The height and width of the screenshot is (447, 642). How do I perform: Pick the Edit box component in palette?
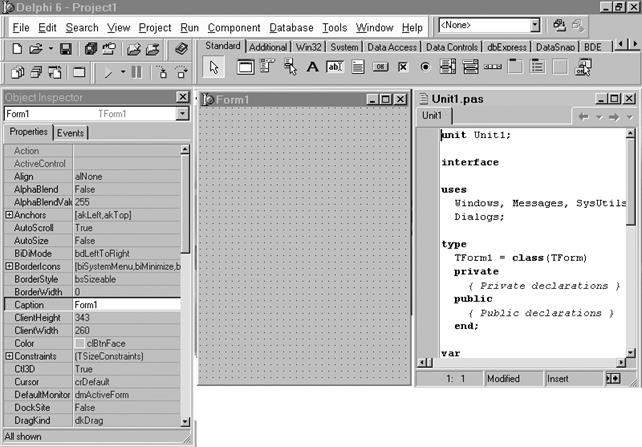(x=335, y=67)
